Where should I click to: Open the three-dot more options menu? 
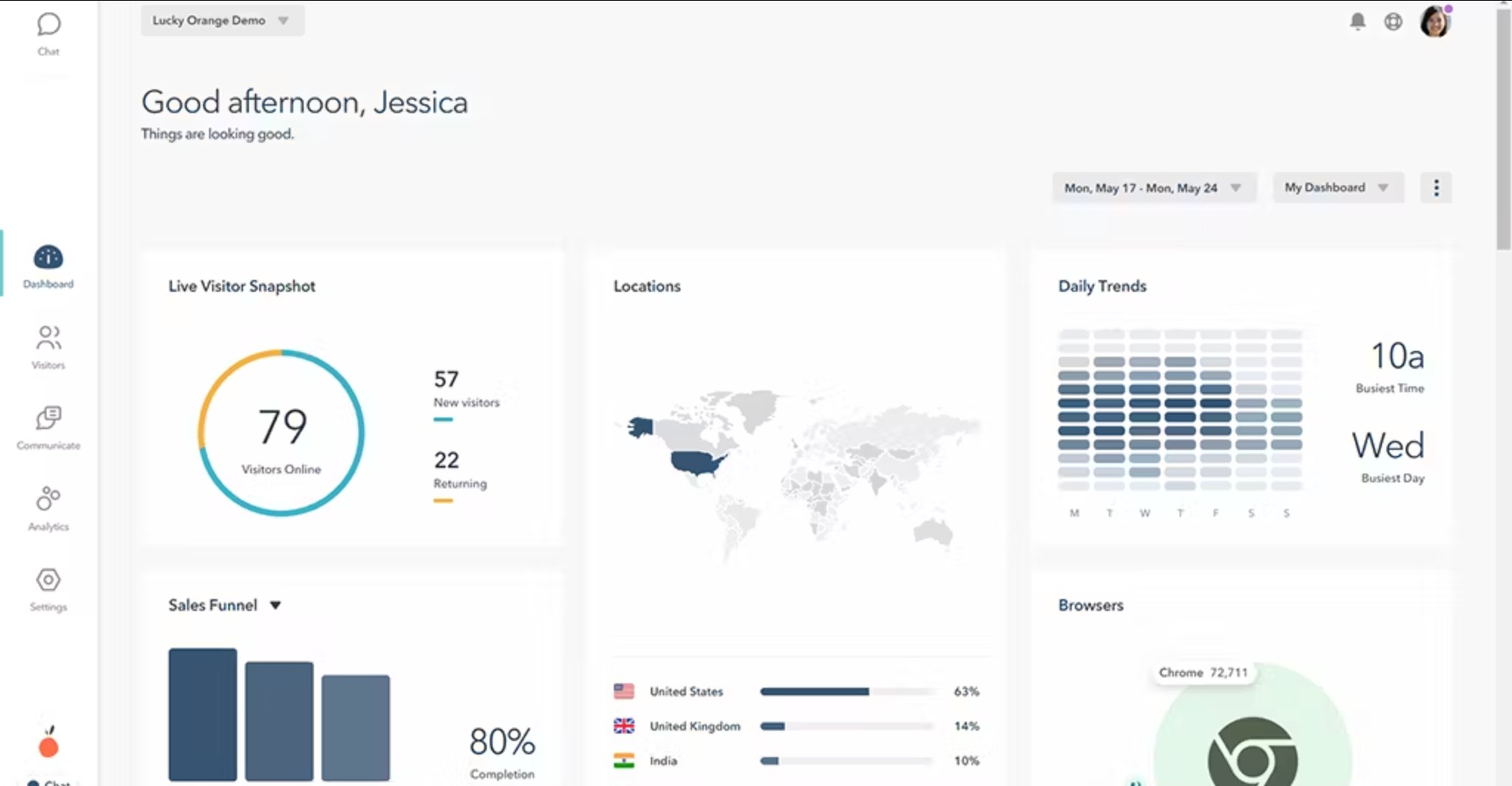[1435, 188]
